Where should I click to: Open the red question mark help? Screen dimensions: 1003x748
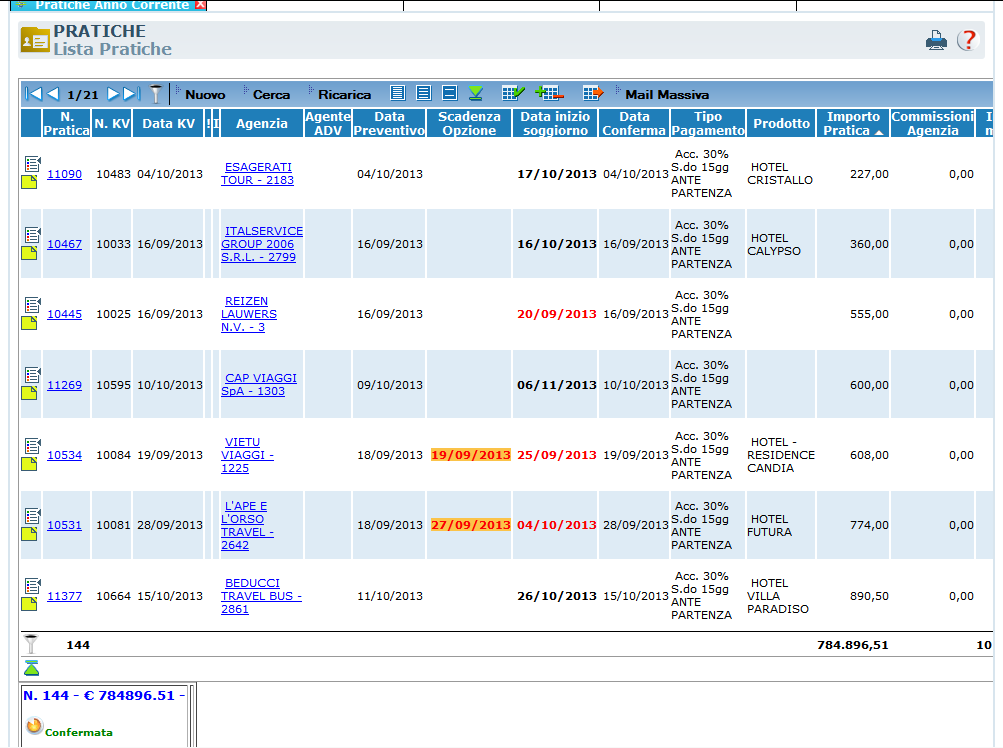(x=968, y=40)
